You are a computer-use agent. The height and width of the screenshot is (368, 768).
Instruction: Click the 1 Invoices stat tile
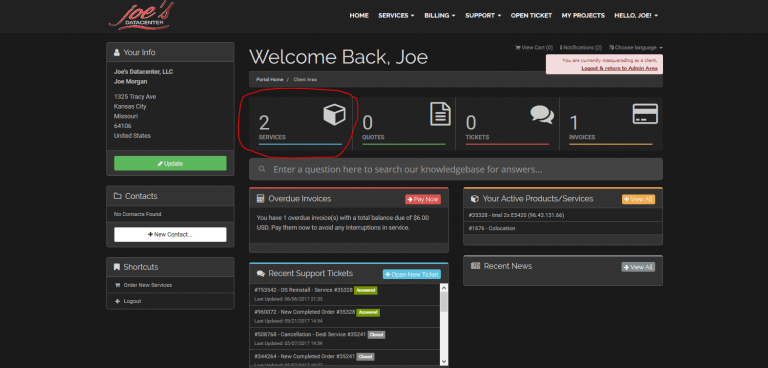click(x=611, y=123)
